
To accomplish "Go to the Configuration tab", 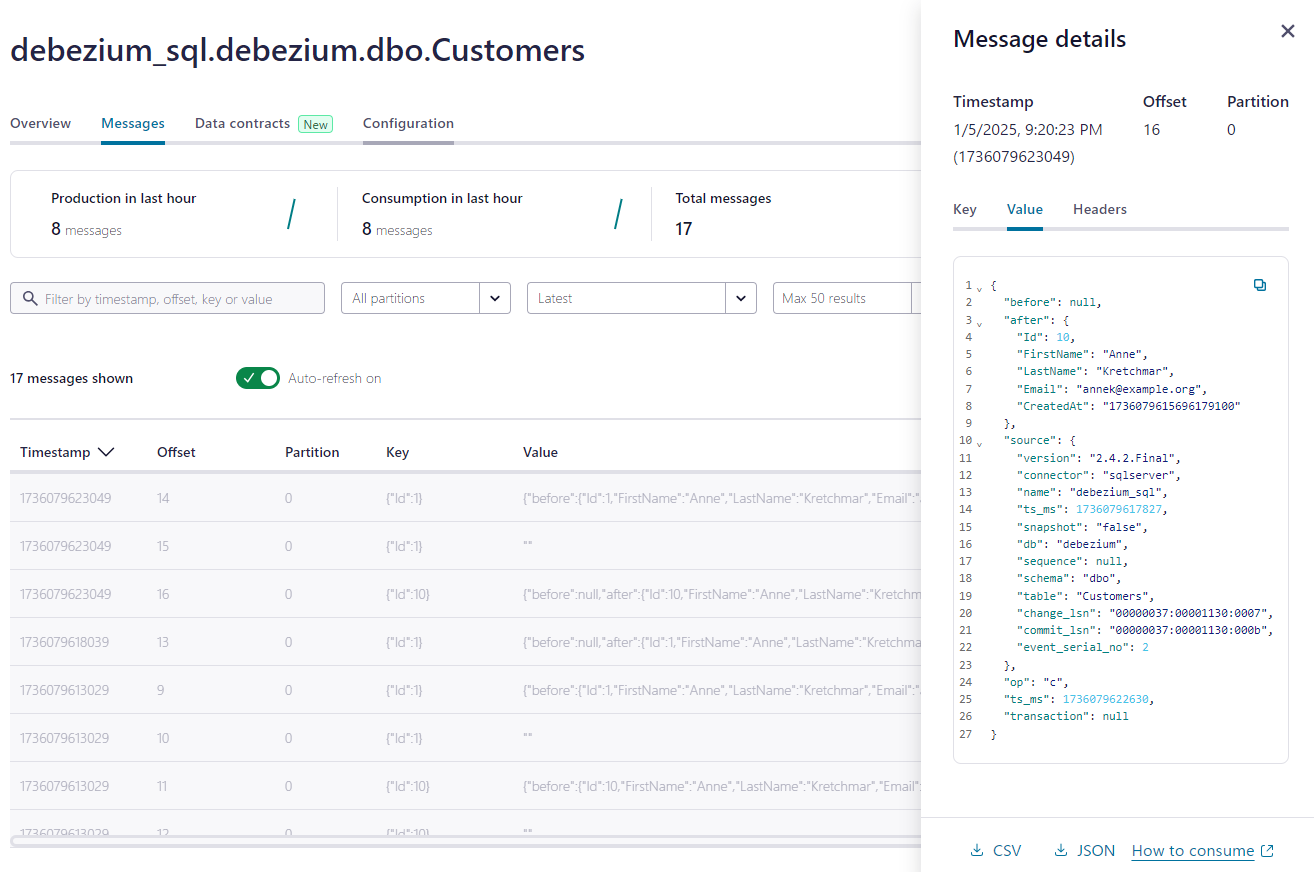I will (408, 123).
